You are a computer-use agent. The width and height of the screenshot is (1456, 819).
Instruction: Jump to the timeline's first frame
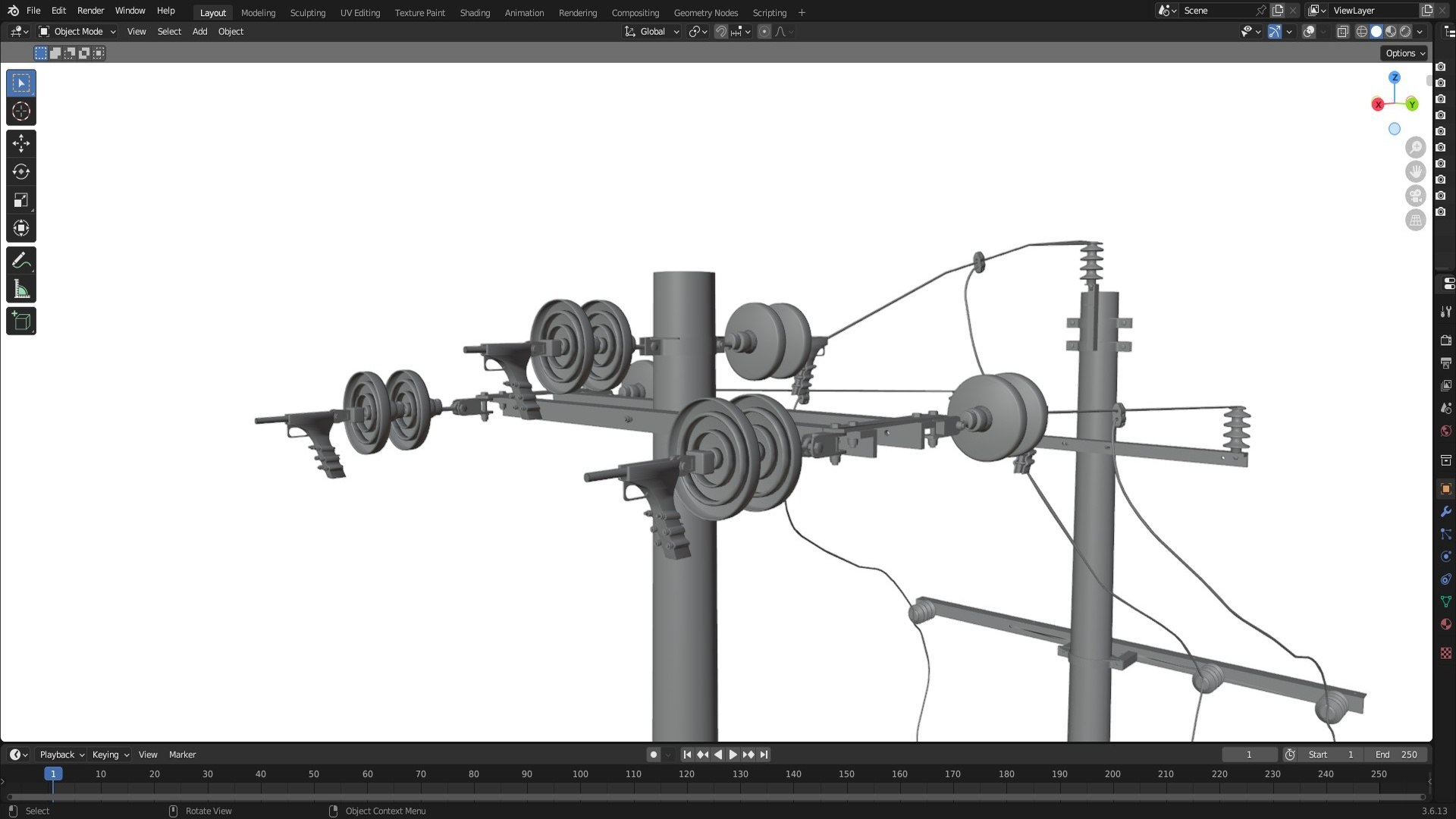click(x=687, y=755)
